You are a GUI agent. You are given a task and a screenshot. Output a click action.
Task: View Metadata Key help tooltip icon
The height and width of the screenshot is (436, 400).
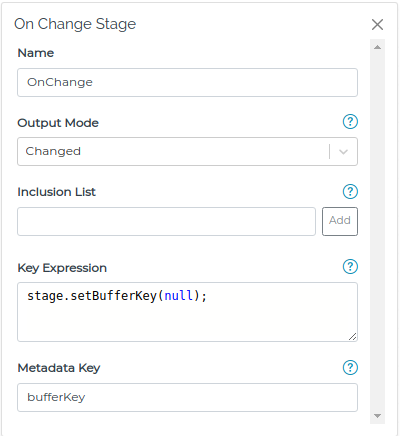(x=350, y=368)
